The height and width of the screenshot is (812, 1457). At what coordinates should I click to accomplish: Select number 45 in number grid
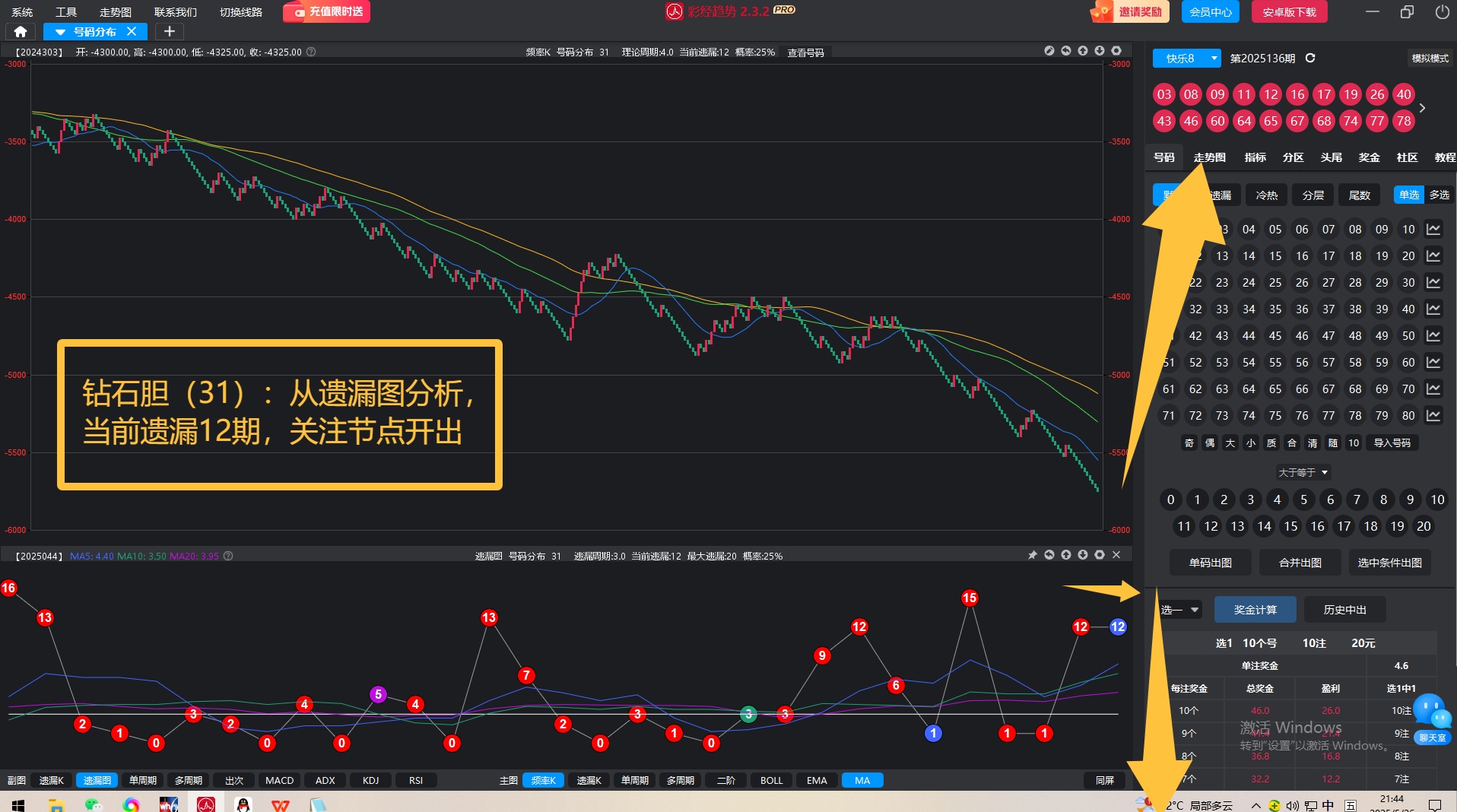pyautogui.click(x=1275, y=335)
